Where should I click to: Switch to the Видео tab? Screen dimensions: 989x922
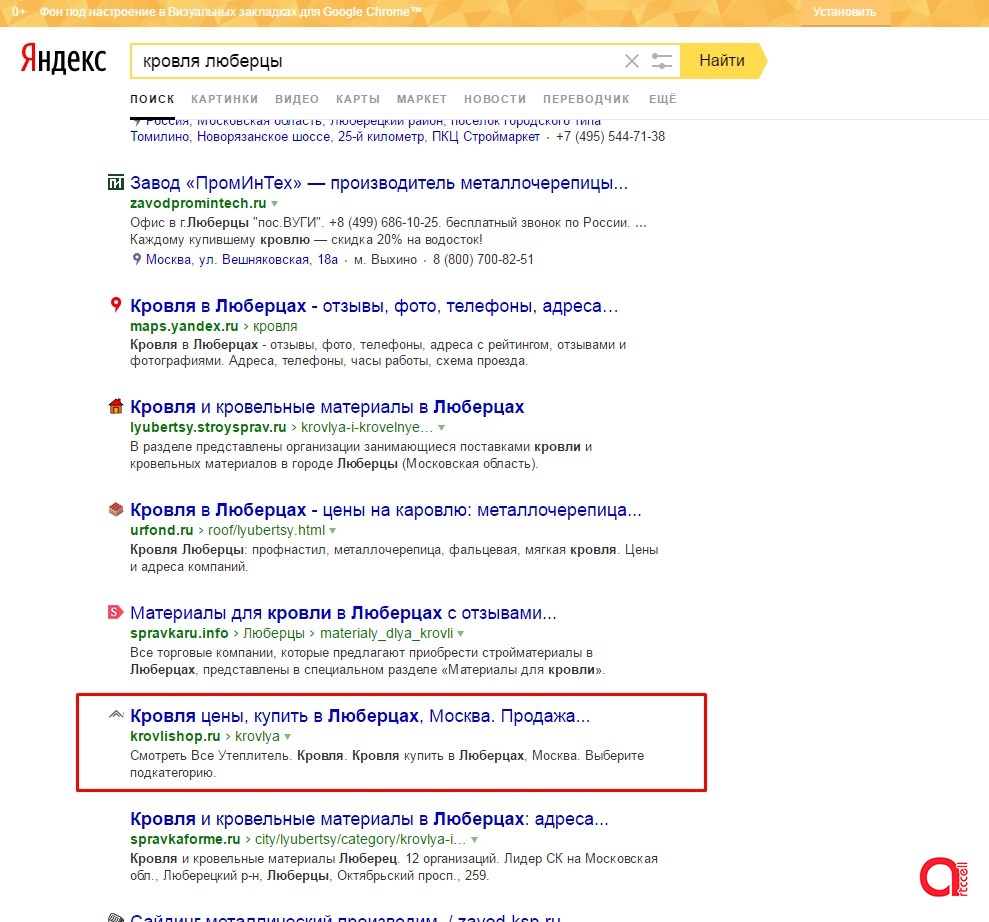pos(297,99)
